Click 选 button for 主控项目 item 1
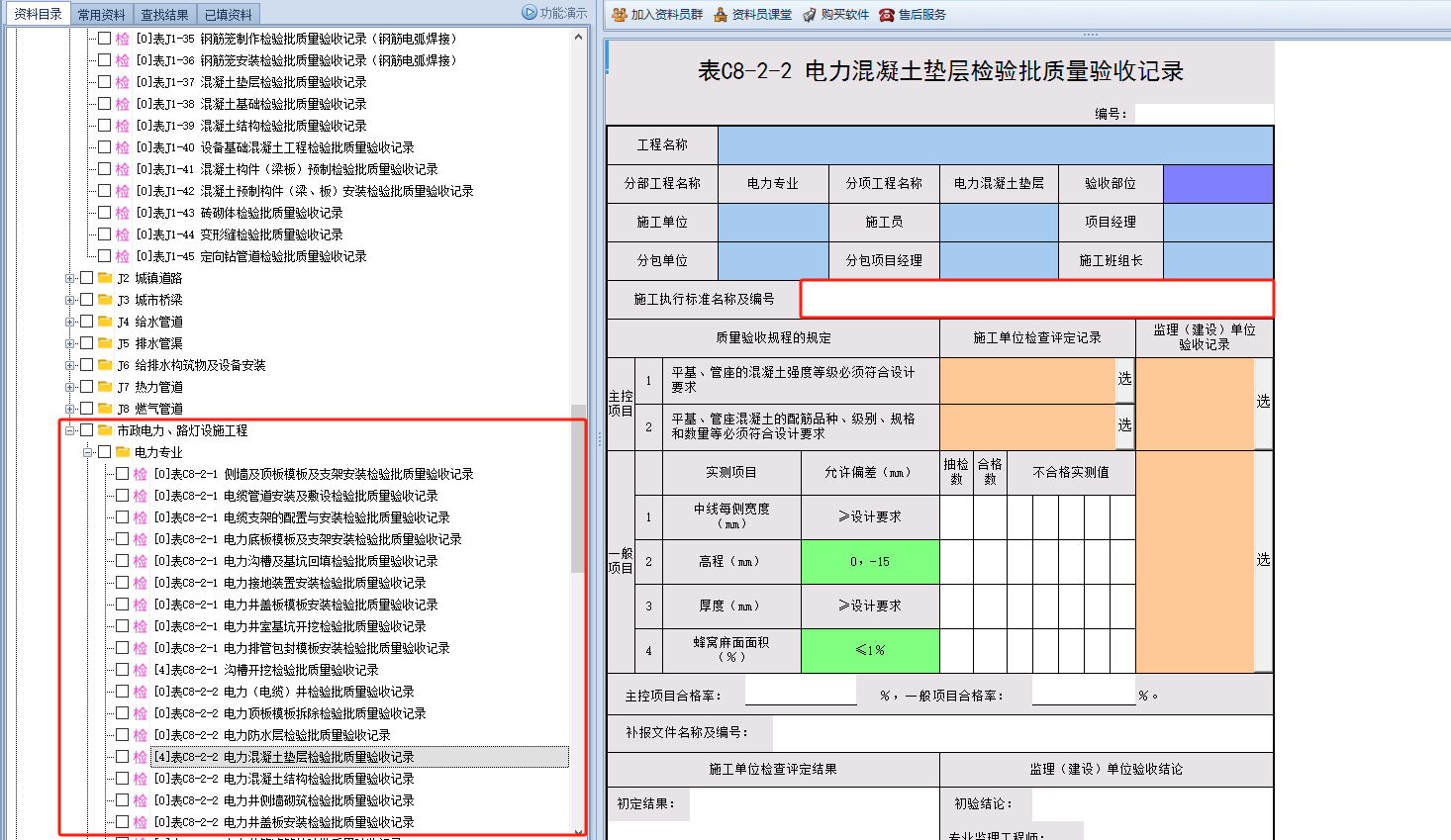This screenshot has height=840, width=1451. click(x=1124, y=379)
